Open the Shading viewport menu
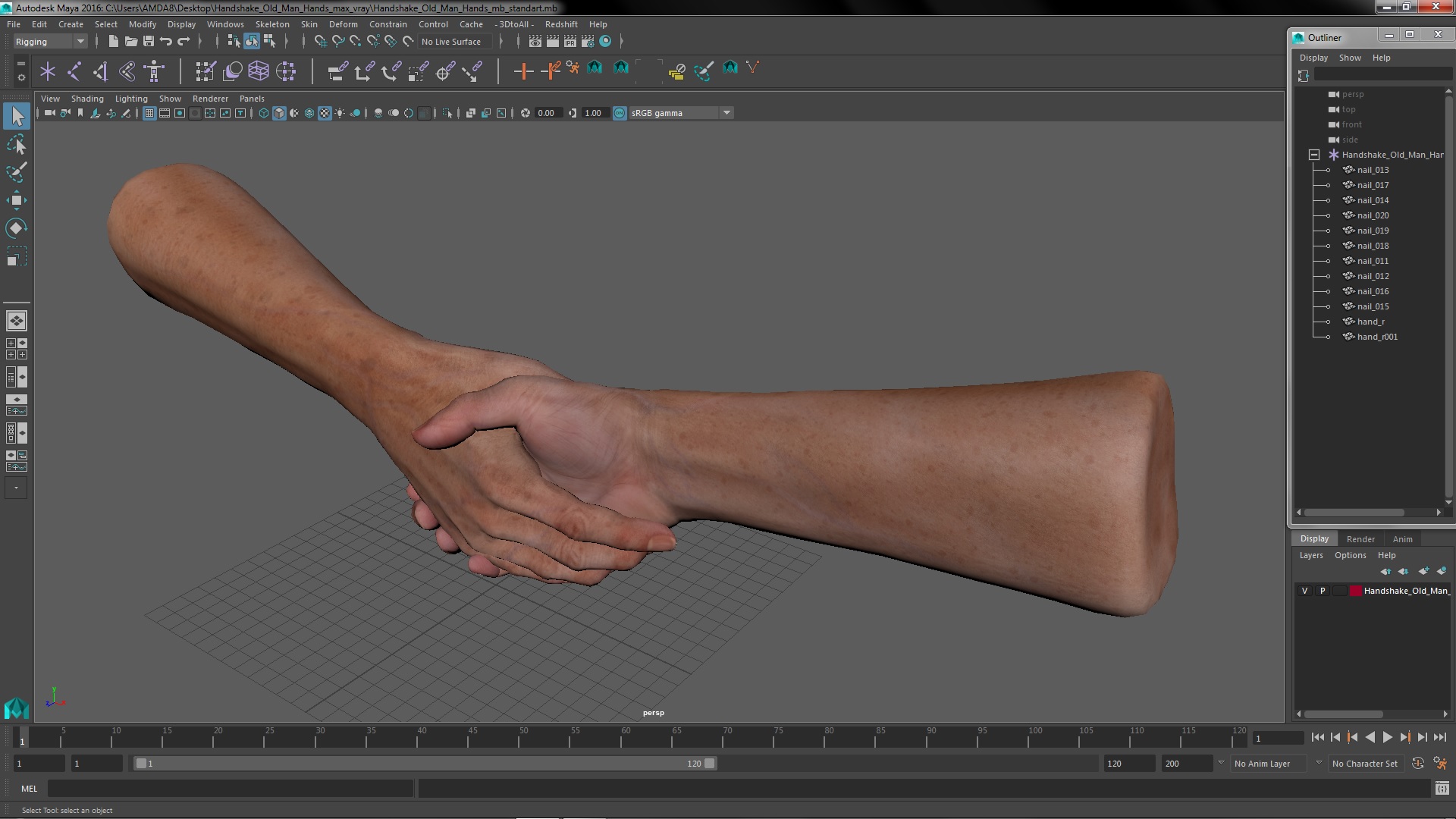The image size is (1456, 819). [x=87, y=99]
